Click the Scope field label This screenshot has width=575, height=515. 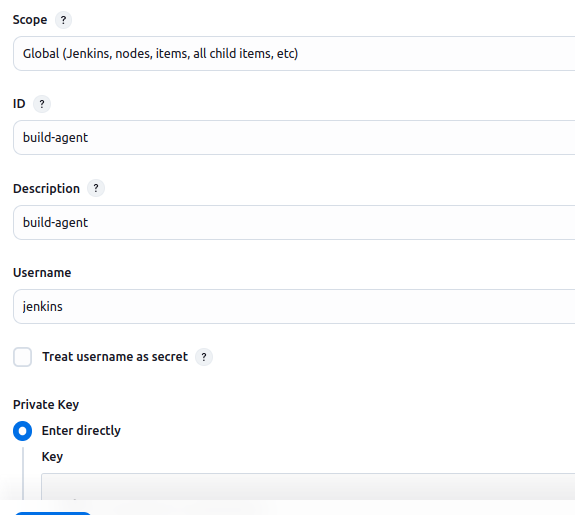click(x=30, y=20)
